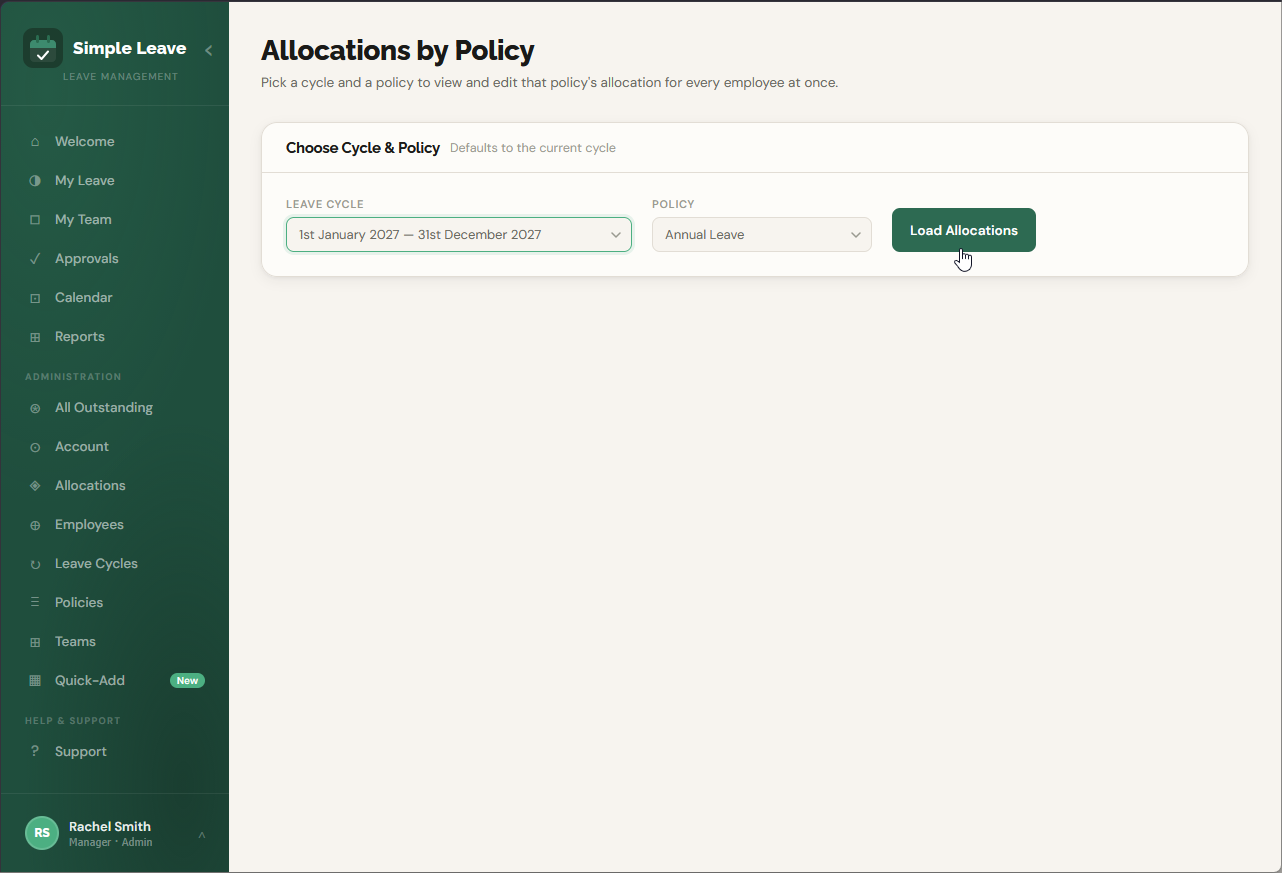The image size is (1282, 873).
Task: Click the Choose Cycle & Policy title
Action: (x=363, y=148)
